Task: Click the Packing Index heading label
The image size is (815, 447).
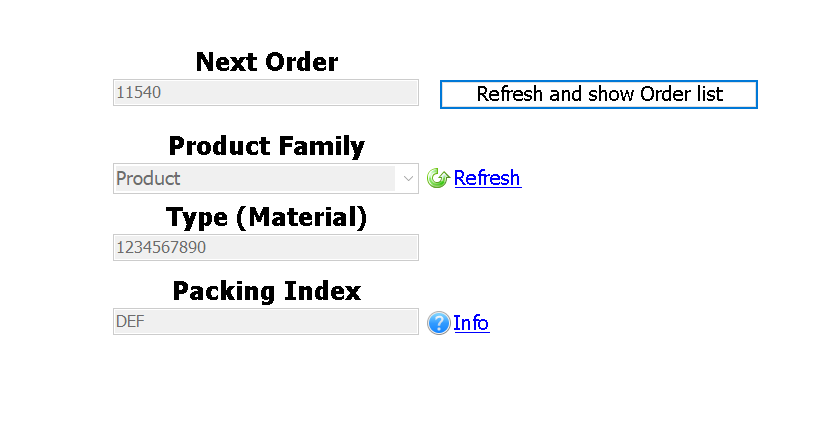Action: (266, 291)
